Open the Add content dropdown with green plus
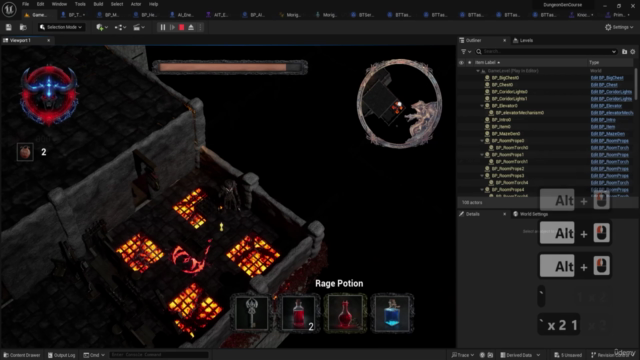The image size is (640, 360). [x=102, y=27]
